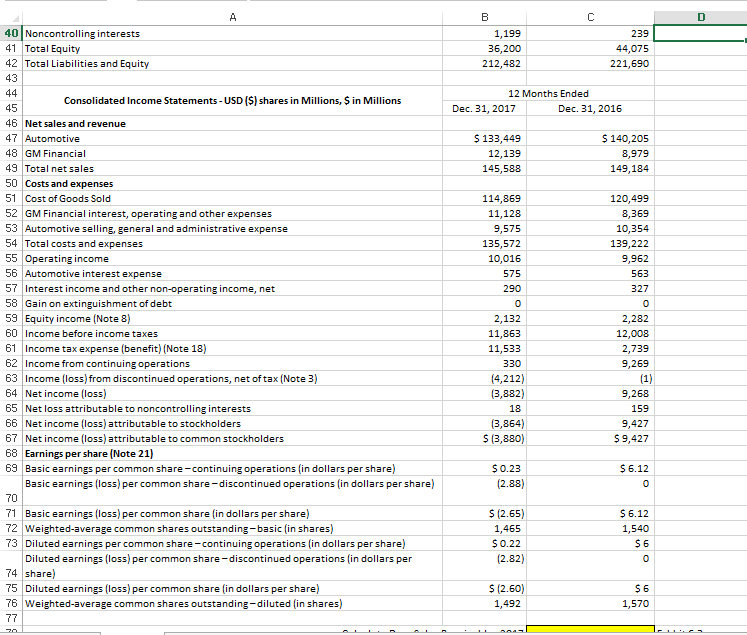Click the yellow highlighted cell at bottom
The height and width of the screenshot is (635, 747).
pos(590,630)
